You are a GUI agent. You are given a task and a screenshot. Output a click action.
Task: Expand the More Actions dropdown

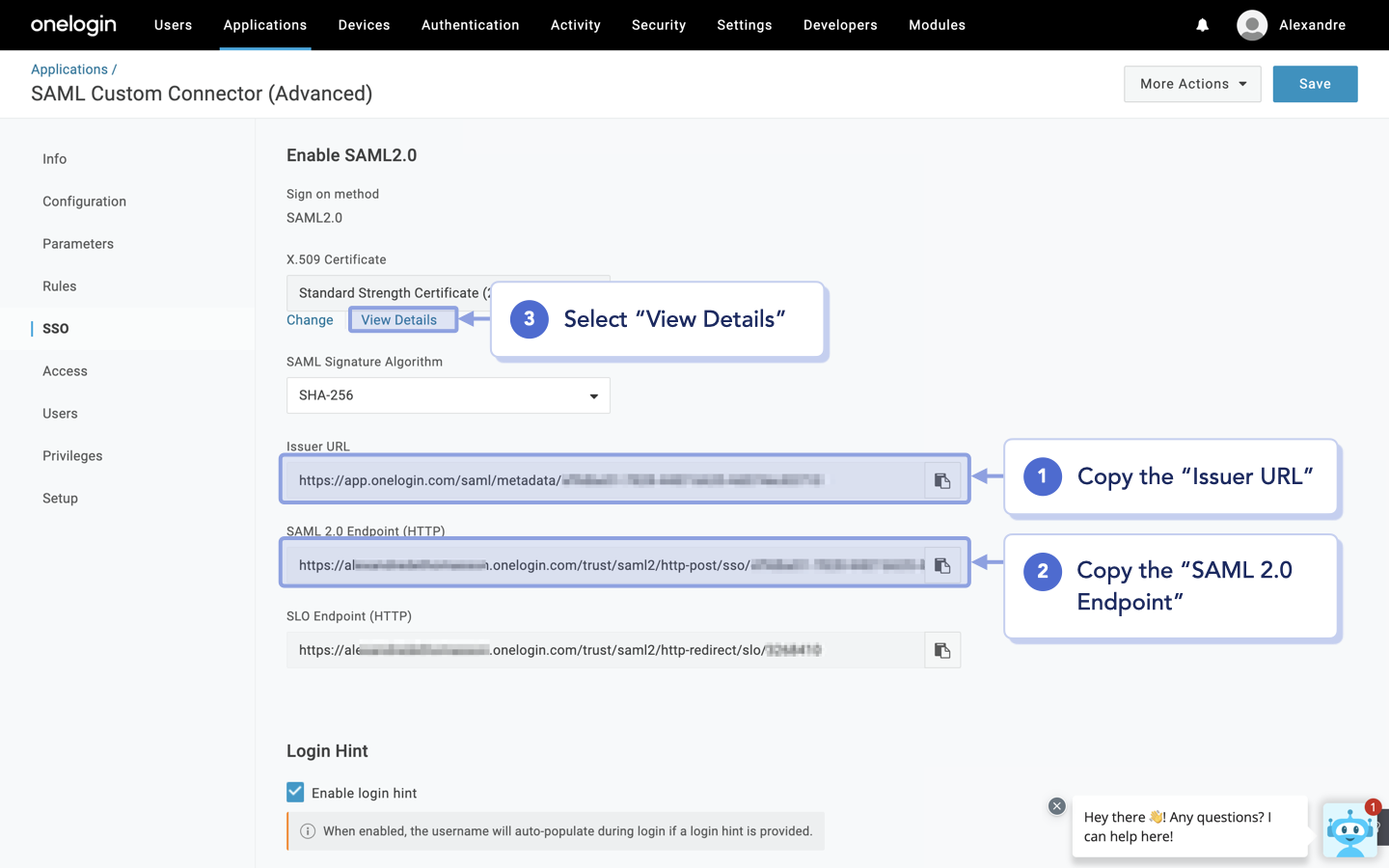click(1192, 84)
